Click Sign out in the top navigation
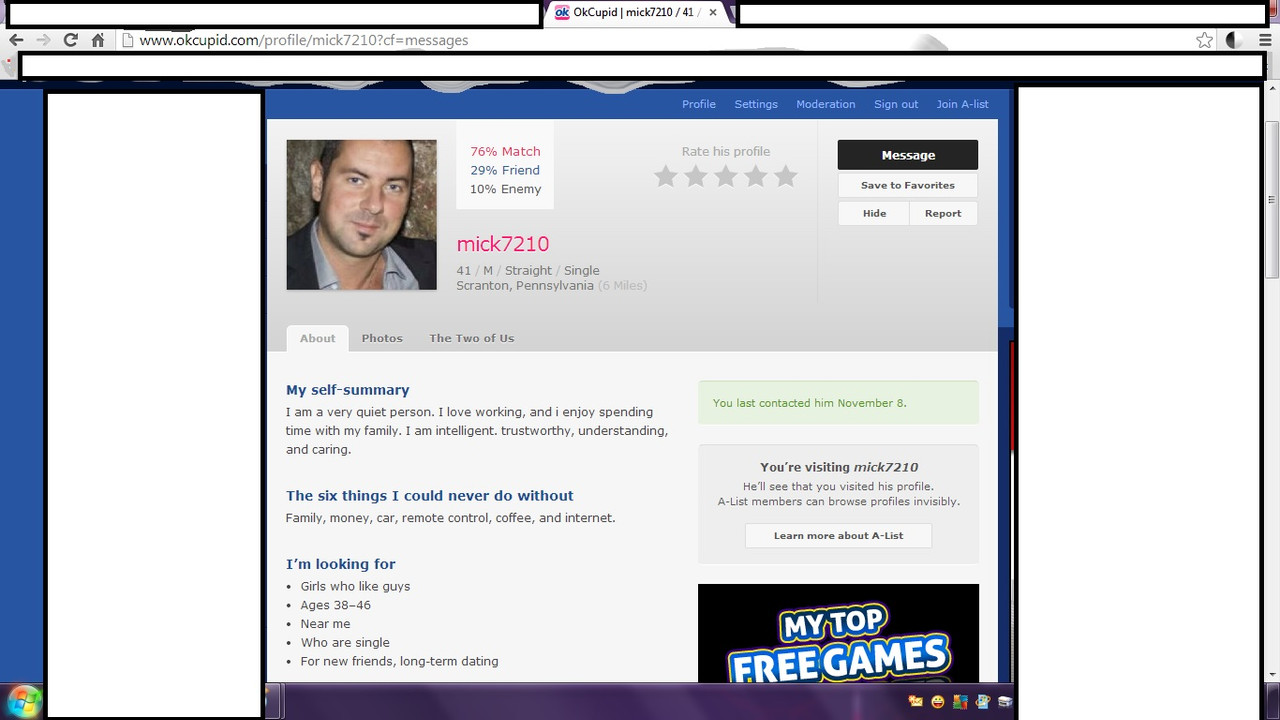The height and width of the screenshot is (720, 1280). 896,104
